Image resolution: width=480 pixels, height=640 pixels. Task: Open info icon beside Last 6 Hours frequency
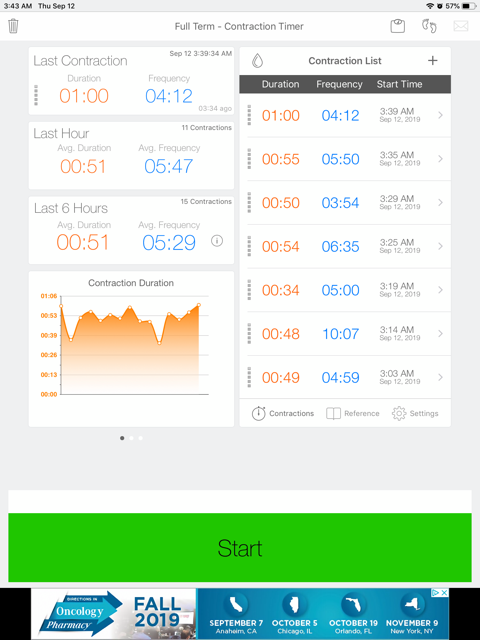pyautogui.click(x=217, y=241)
